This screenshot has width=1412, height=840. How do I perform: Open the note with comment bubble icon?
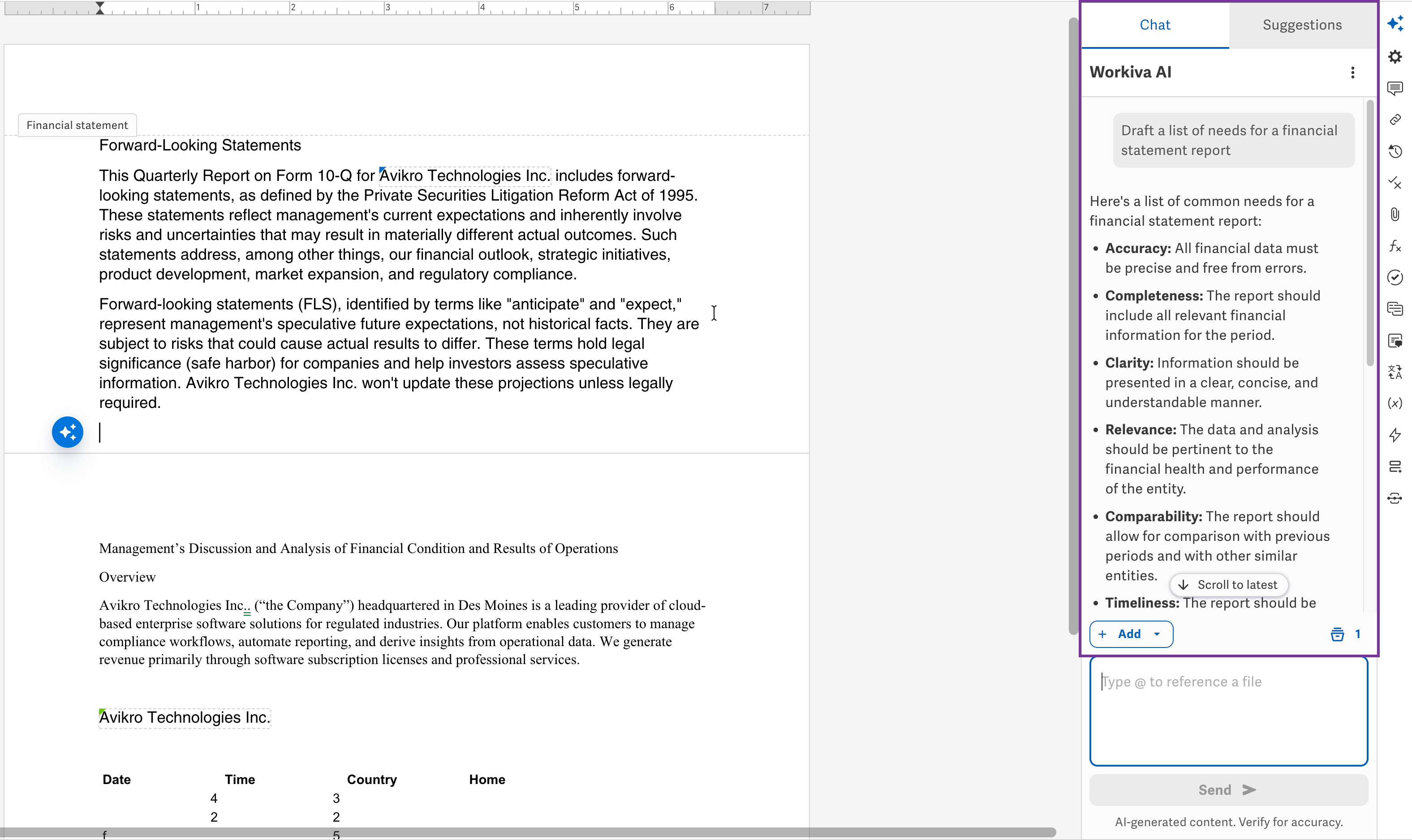[x=1395, y=341]
